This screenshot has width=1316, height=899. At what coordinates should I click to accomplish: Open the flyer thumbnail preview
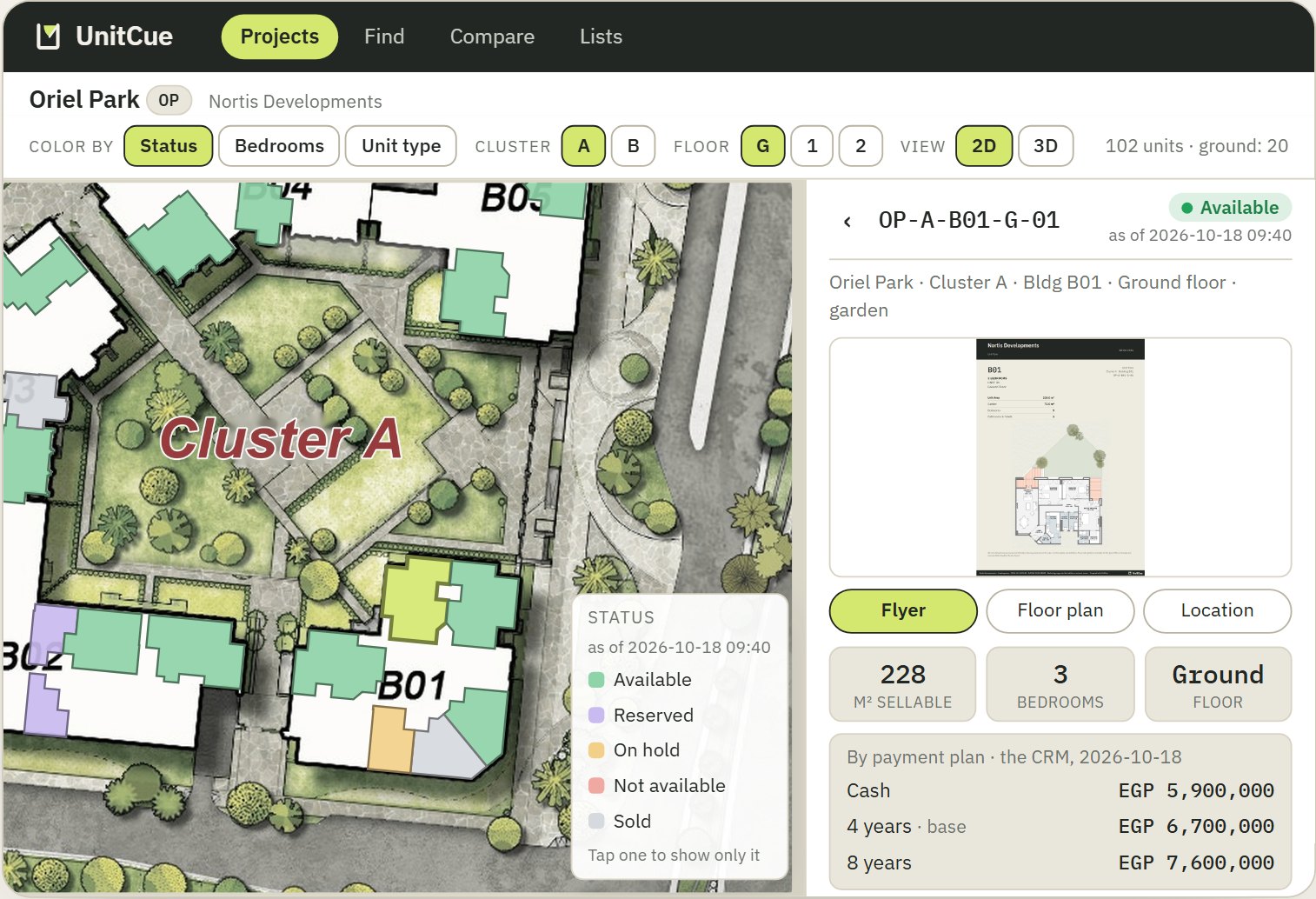point(1060,457)
